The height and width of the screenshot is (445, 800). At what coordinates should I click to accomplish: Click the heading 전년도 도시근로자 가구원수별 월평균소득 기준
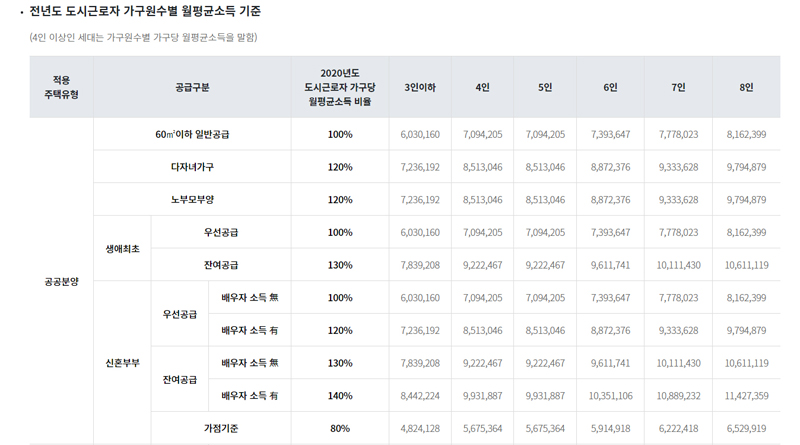[x=145, y=11]
